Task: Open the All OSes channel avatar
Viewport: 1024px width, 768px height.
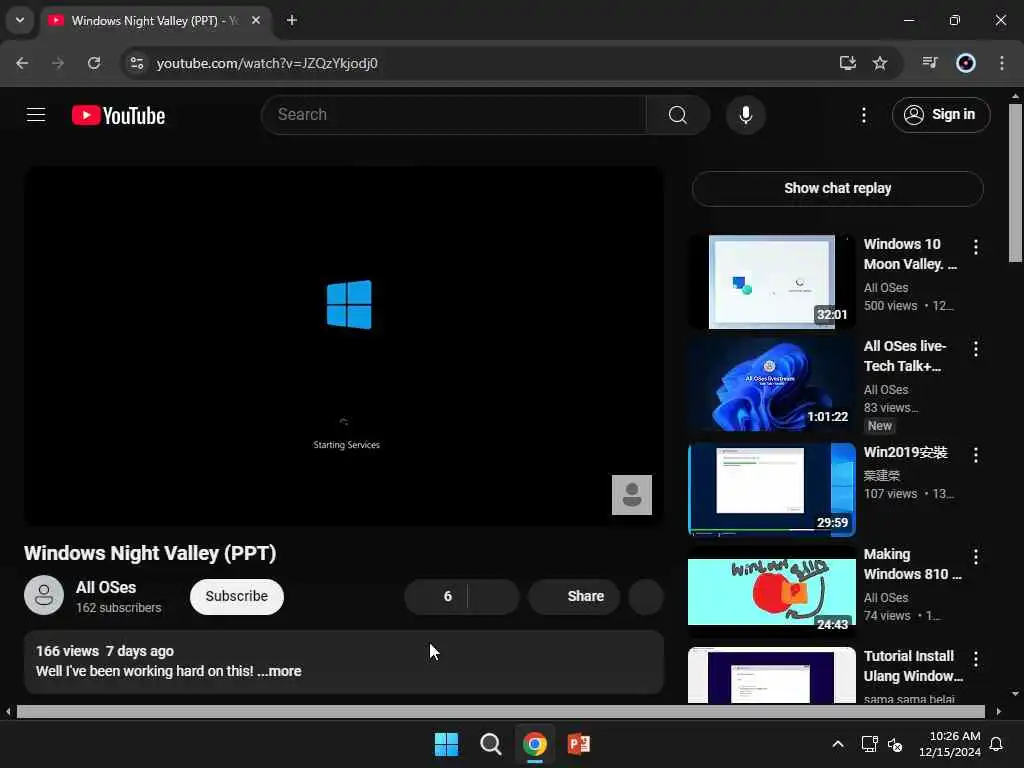Action: pos(44,595)
